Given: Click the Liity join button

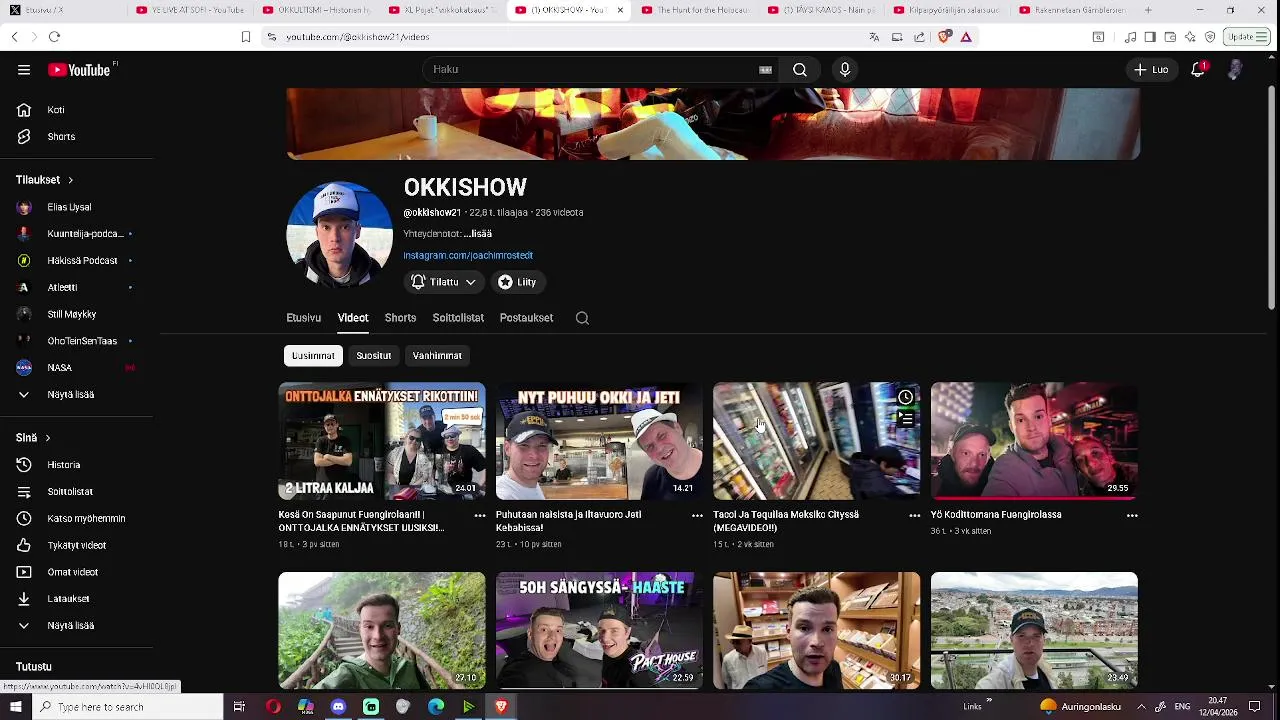Looking at the screenshot, I should click(x=518, y=283).
